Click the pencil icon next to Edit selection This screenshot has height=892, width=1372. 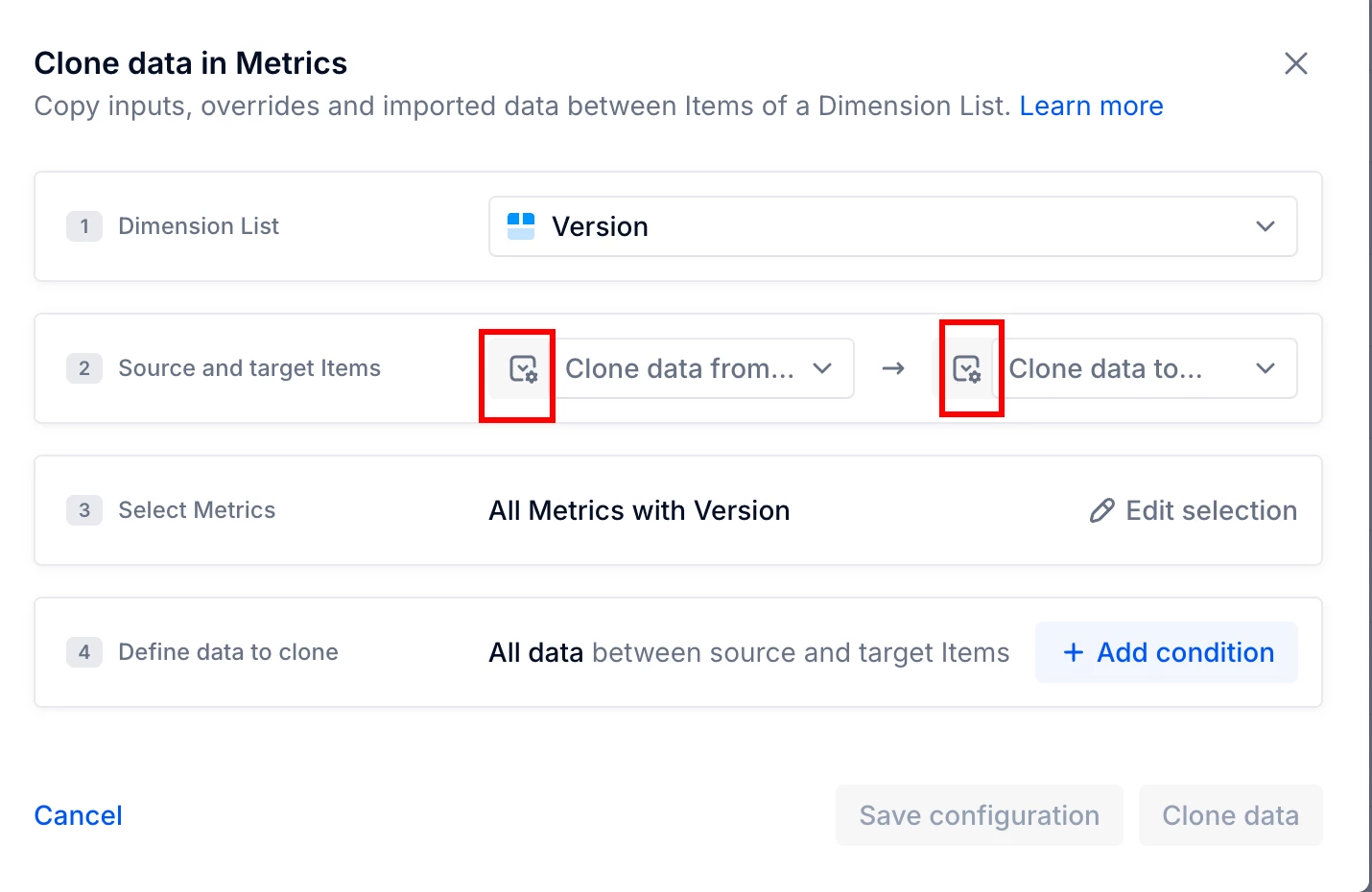coord(1102,510)
